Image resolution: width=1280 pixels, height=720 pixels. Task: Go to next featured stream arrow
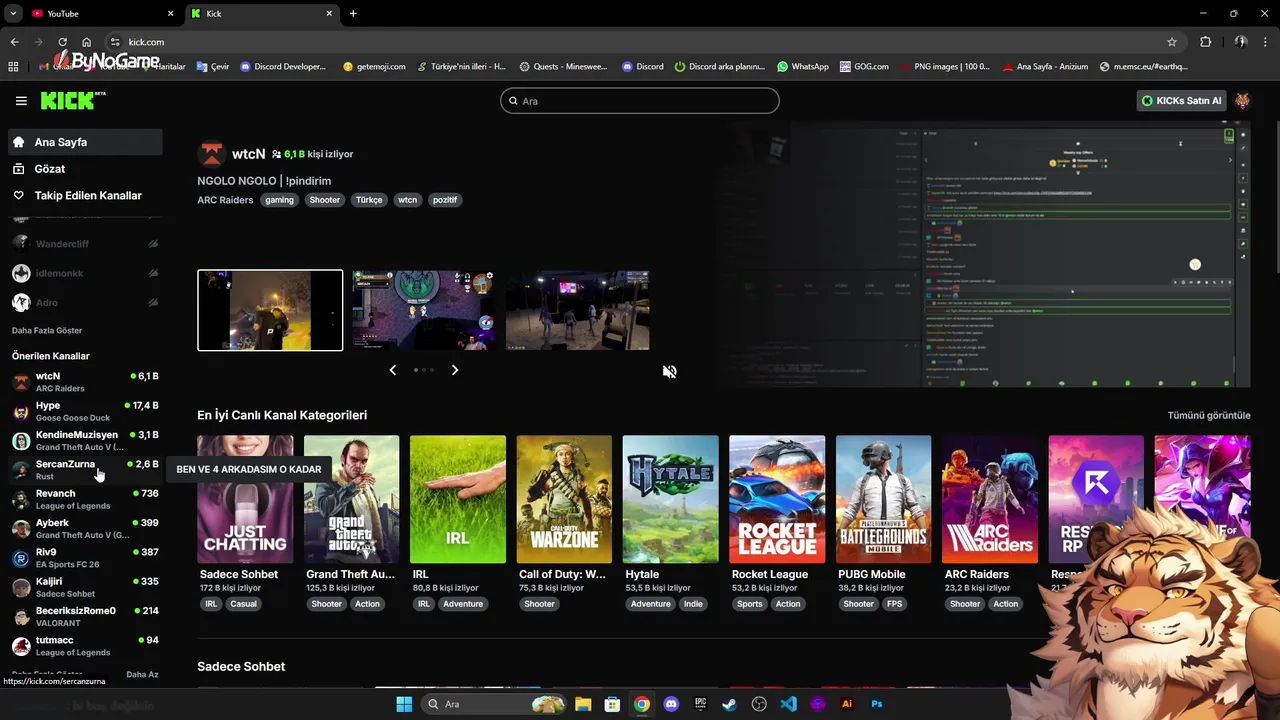(x=455, y=370)
